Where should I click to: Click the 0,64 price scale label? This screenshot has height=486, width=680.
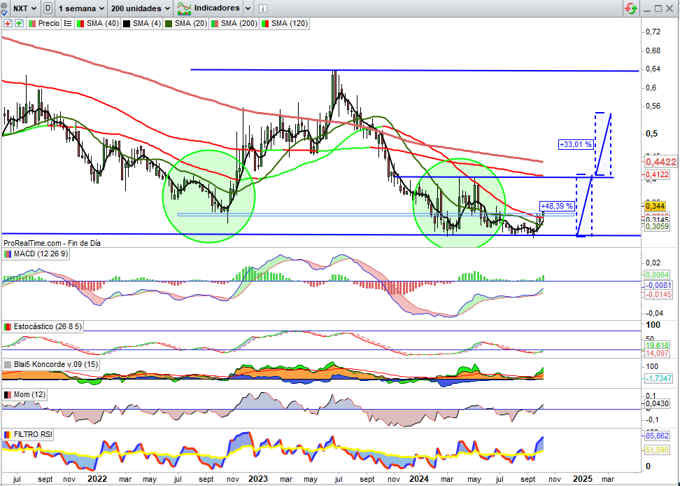[653, 68]
